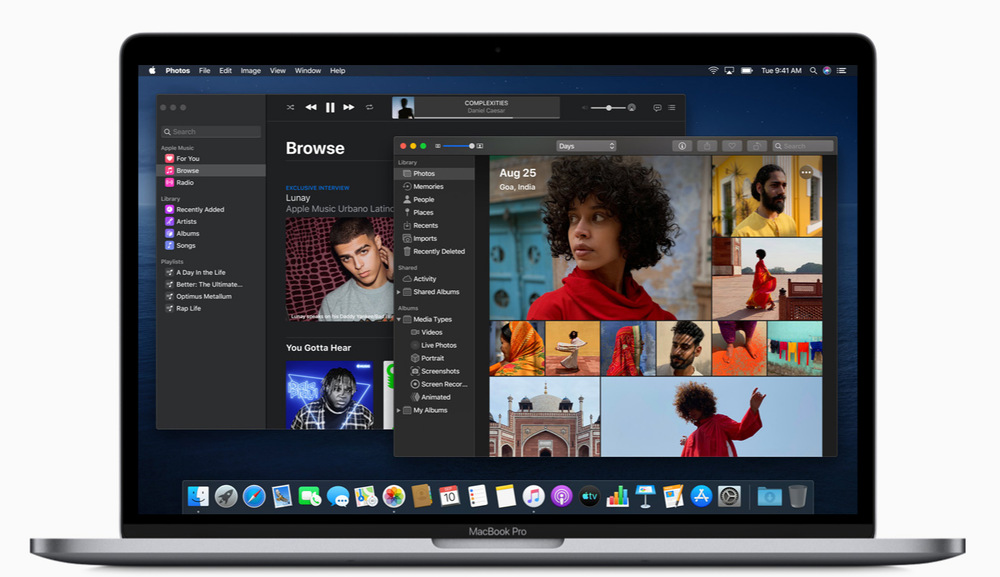Open Recents in Photos sidebar

pos(435,226)
